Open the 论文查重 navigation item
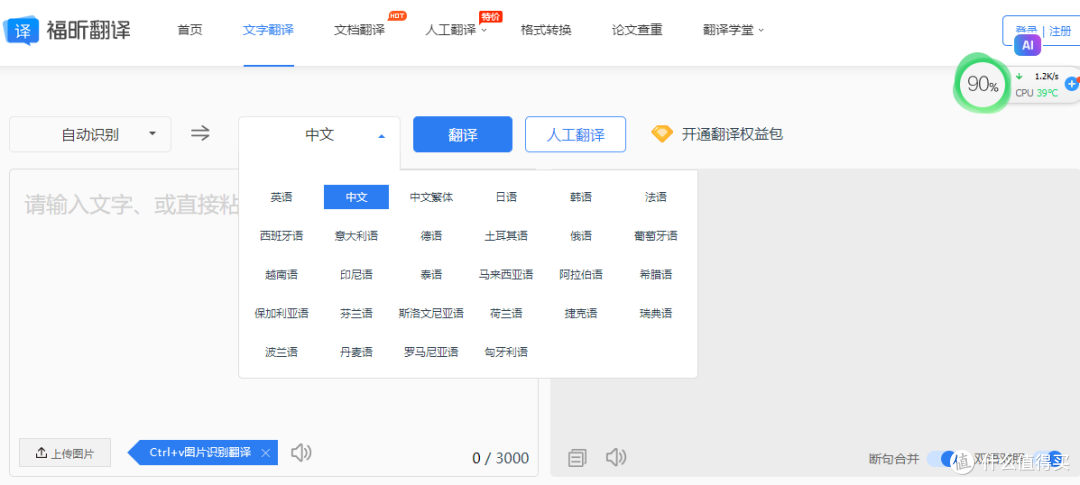Screen dimensions: 1080x485 tap(637, 30)
